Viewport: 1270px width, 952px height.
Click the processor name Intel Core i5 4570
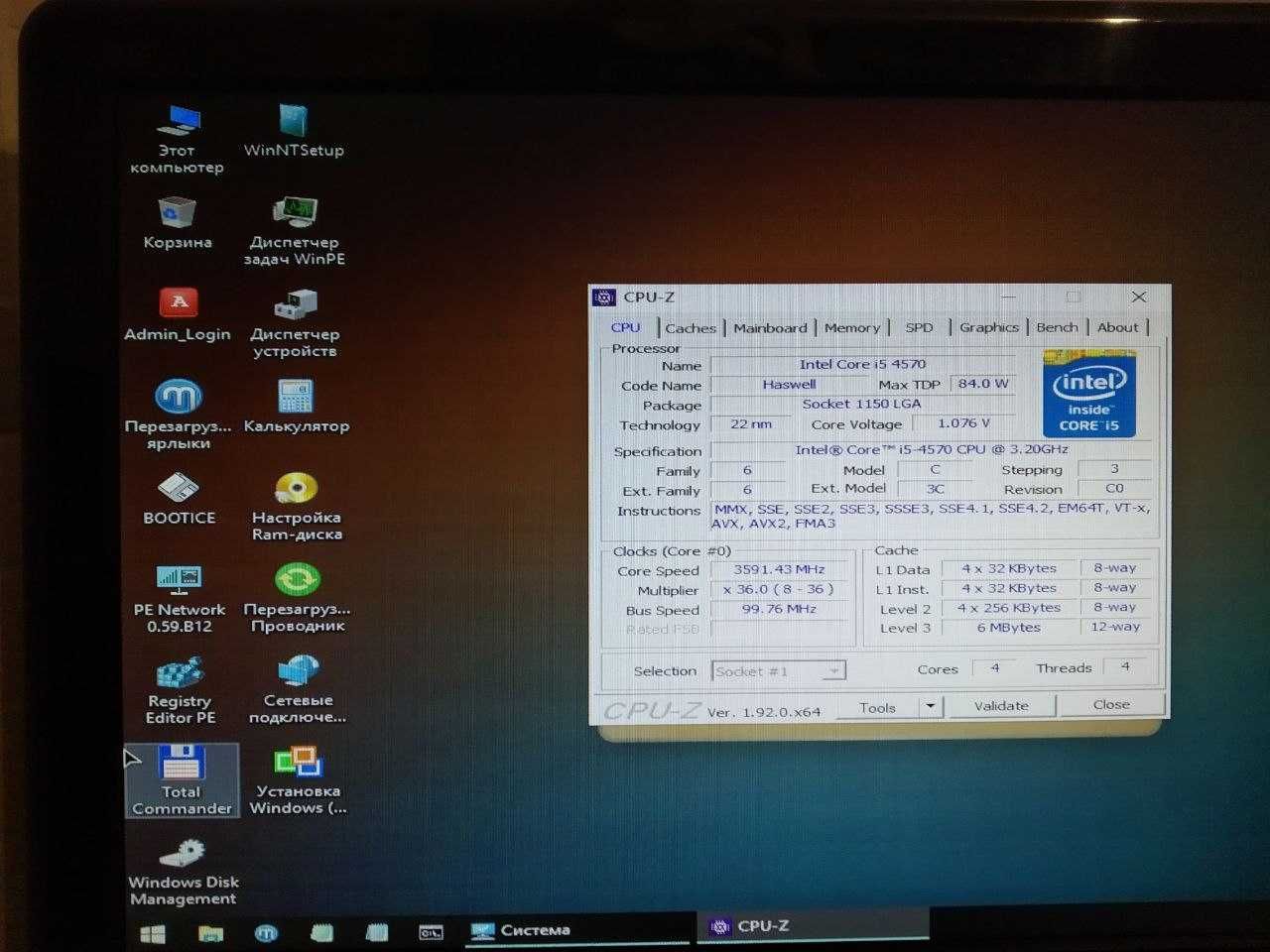(x=863, y=365)
